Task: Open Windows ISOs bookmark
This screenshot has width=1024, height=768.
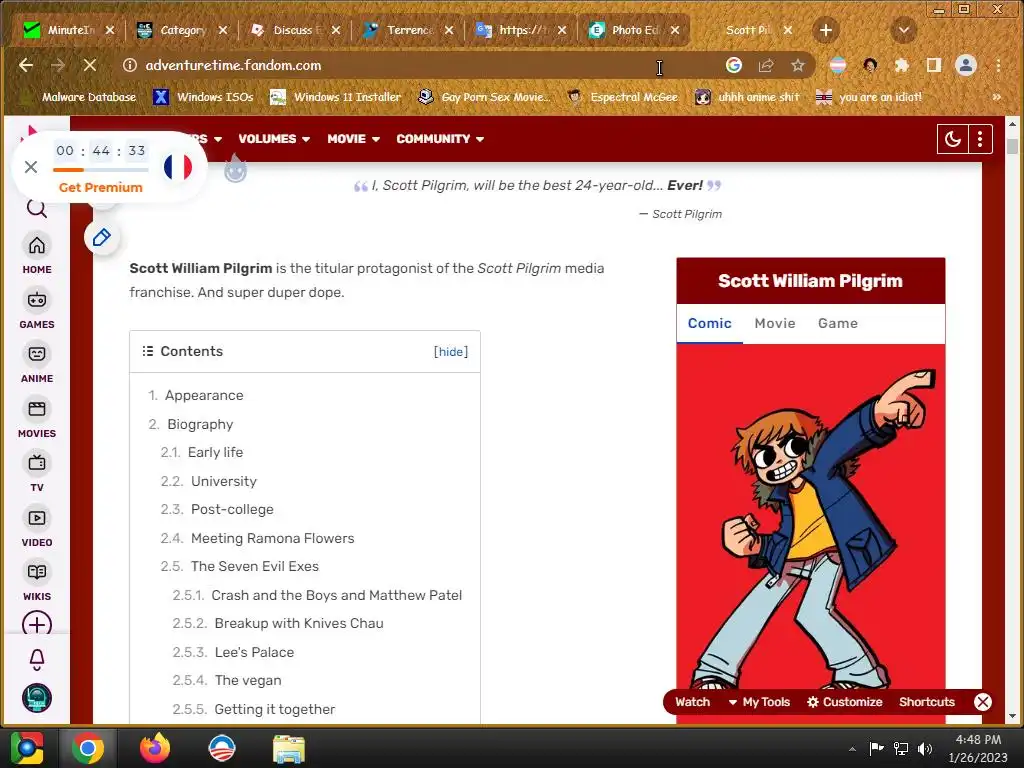Action: [203, 97]
